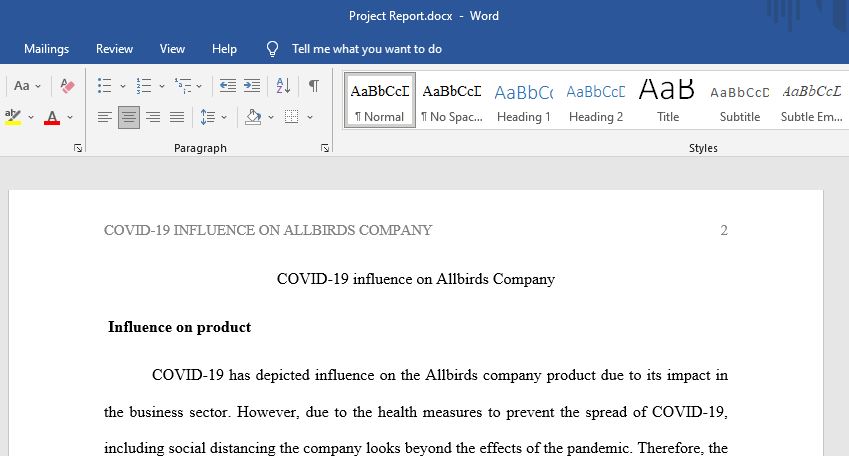Decrease the paragraph indent
849x456 pixels.
(227, 86)
